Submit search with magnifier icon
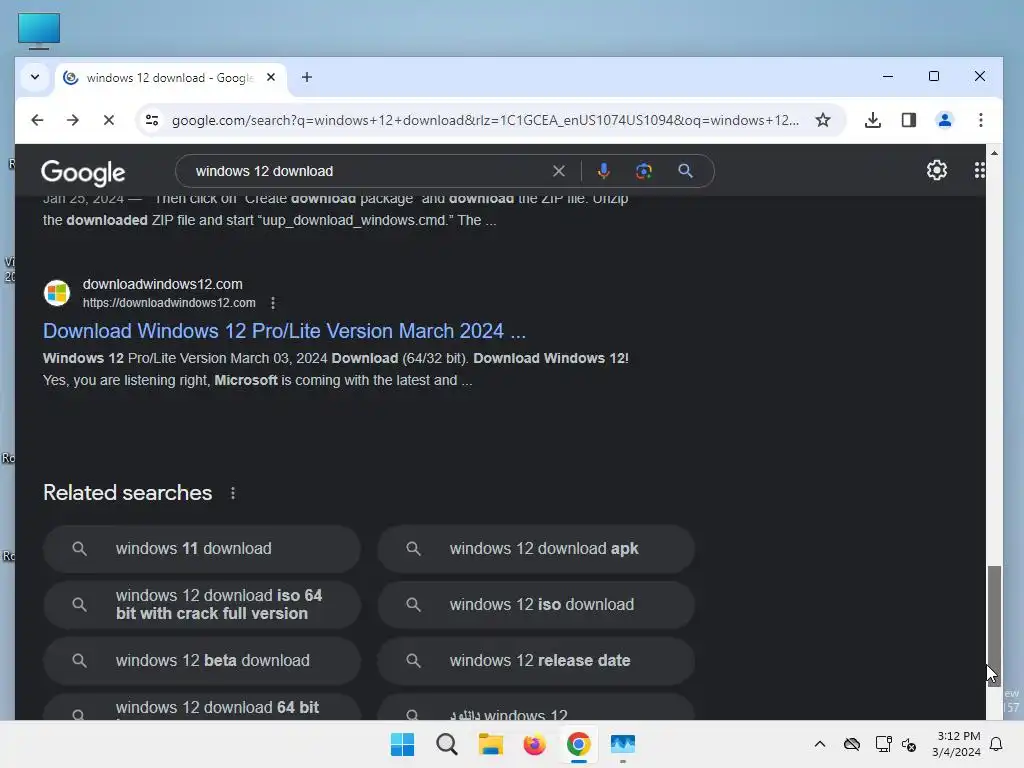This screenshot has width=1024, height=768. 685,171
